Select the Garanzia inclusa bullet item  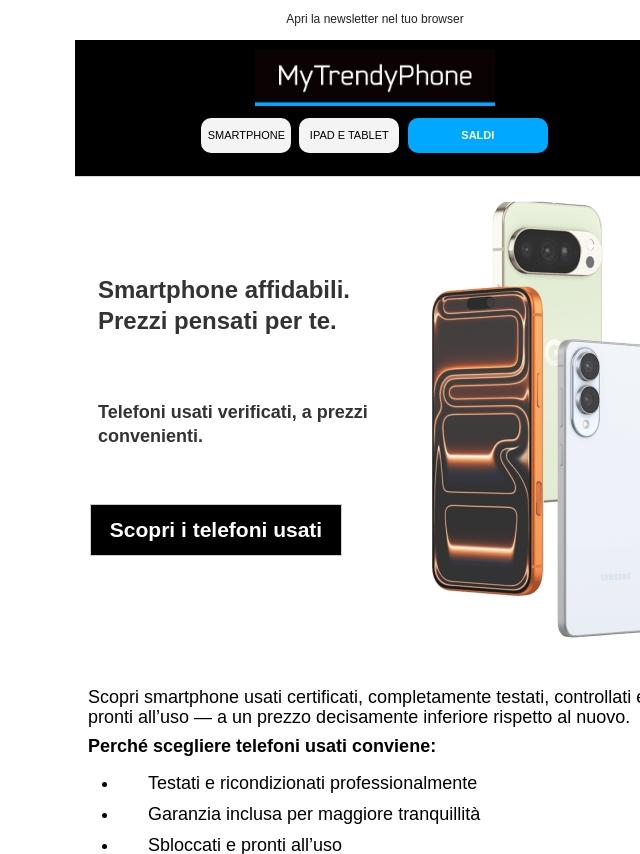[x=314, y=814]
